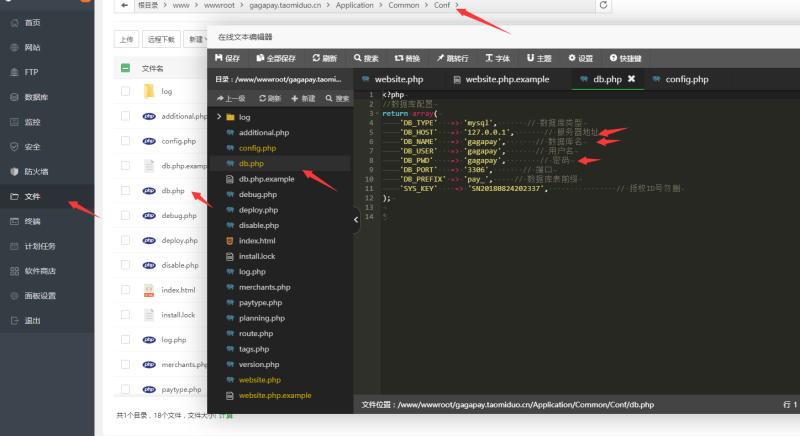Click the wwwroot breadcrumb segment
This screenshot has height=436, width=800.
(219, 5)
